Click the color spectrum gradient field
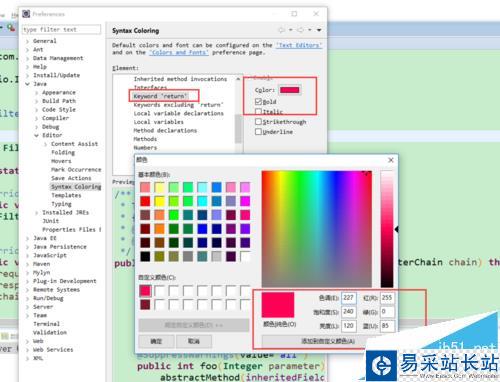Screen dimensions: 500x382 click(317, 229)
